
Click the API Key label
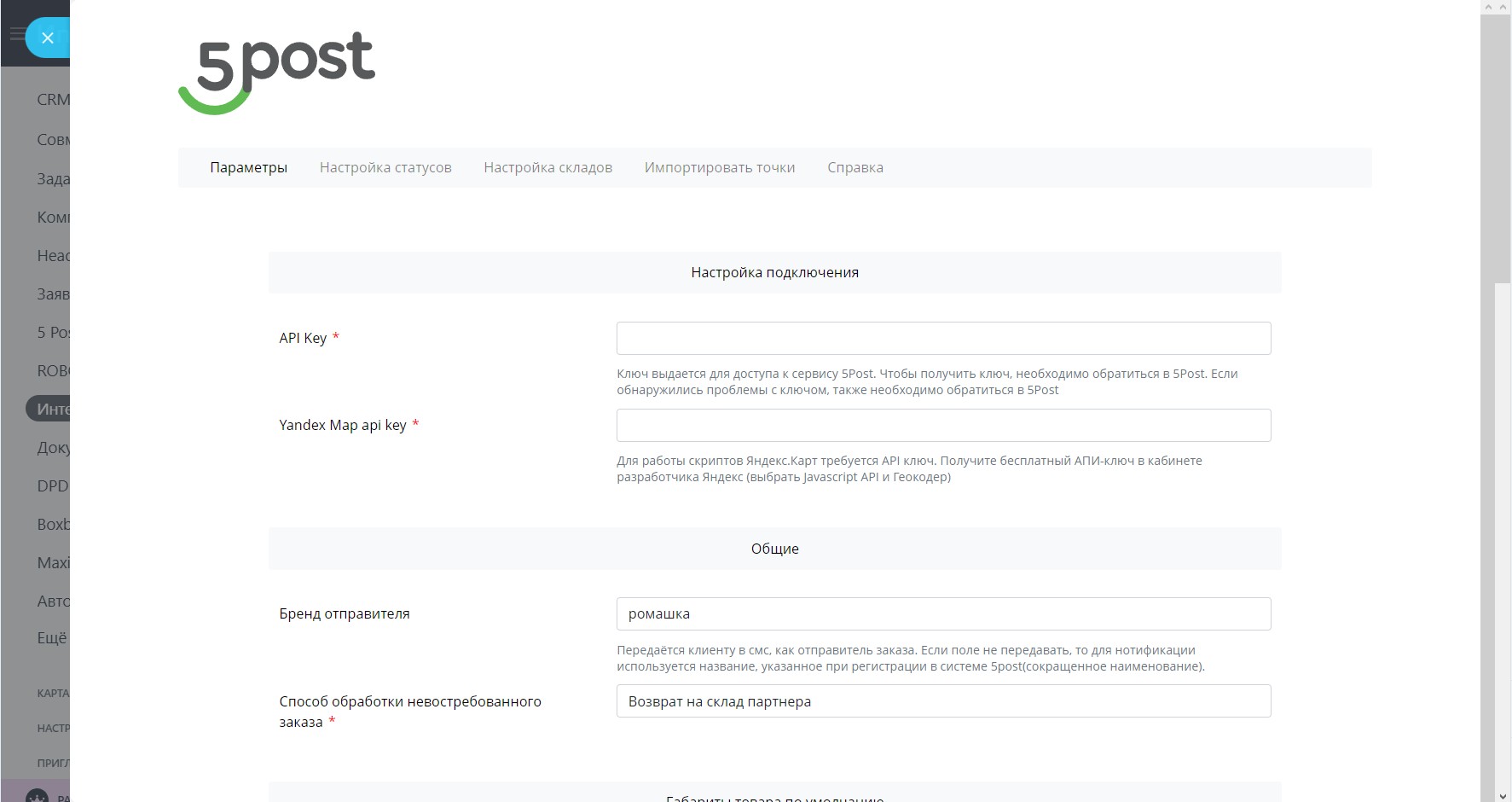[303, 338]
